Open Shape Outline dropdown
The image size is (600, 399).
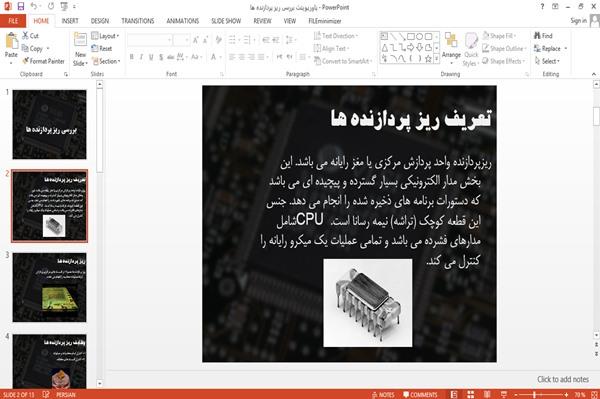point(505,49)
